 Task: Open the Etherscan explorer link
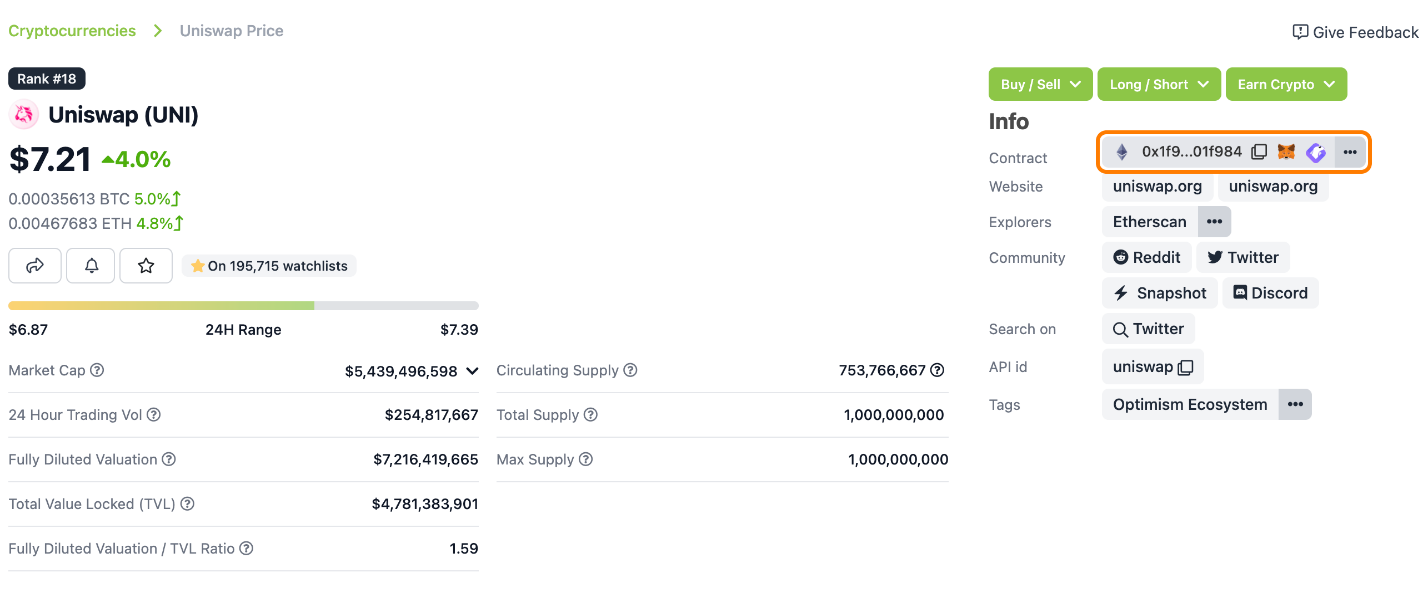(x=1149, y=221)
